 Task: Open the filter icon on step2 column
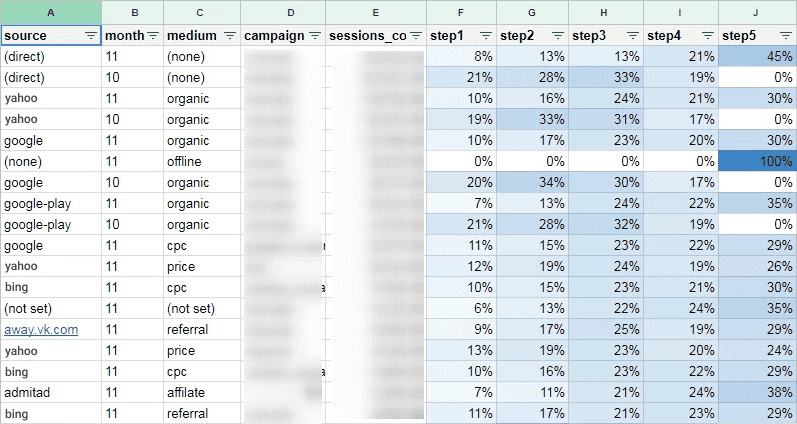[x=558, y=36]
